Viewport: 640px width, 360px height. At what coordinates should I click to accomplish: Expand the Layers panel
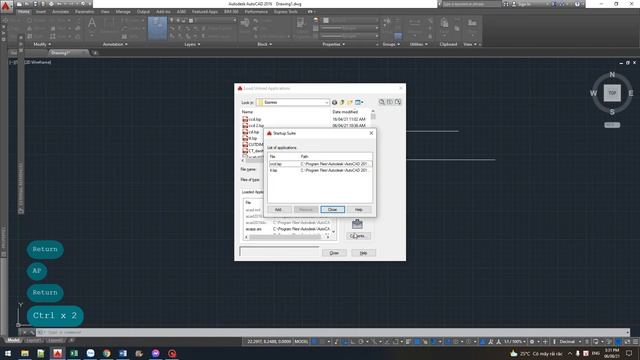pos(192,44)
